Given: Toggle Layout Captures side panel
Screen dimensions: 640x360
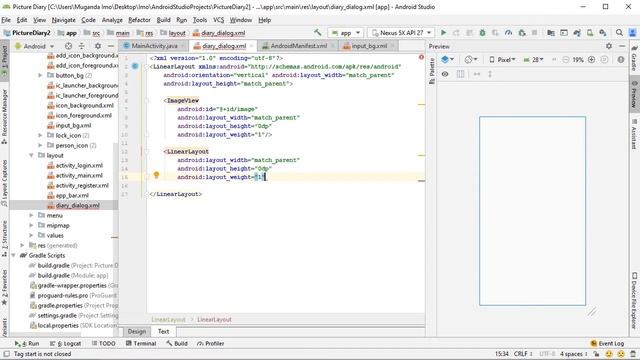Looking at the screenshot, I should click(4, 183).
